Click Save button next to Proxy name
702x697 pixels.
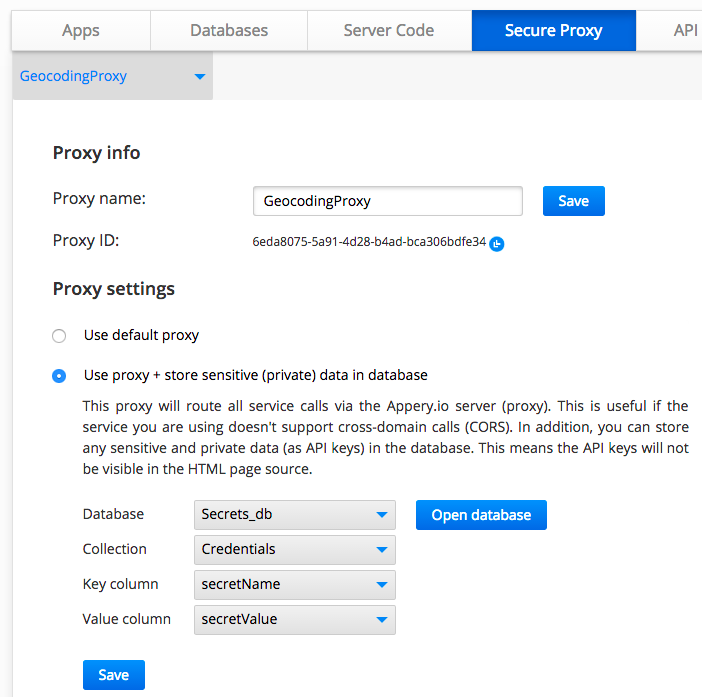573,201
